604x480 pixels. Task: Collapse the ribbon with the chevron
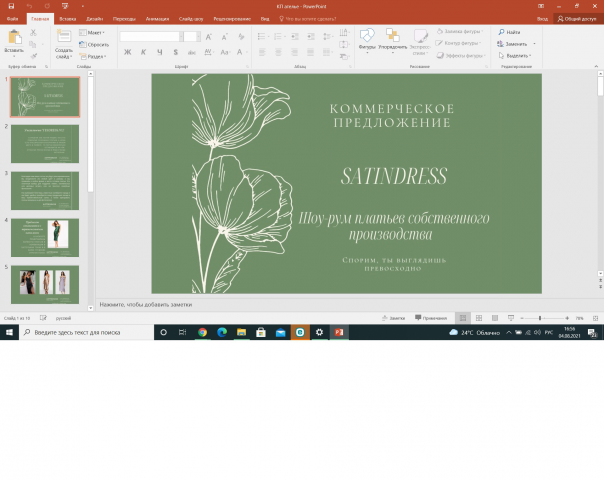[x=596, y=66]
